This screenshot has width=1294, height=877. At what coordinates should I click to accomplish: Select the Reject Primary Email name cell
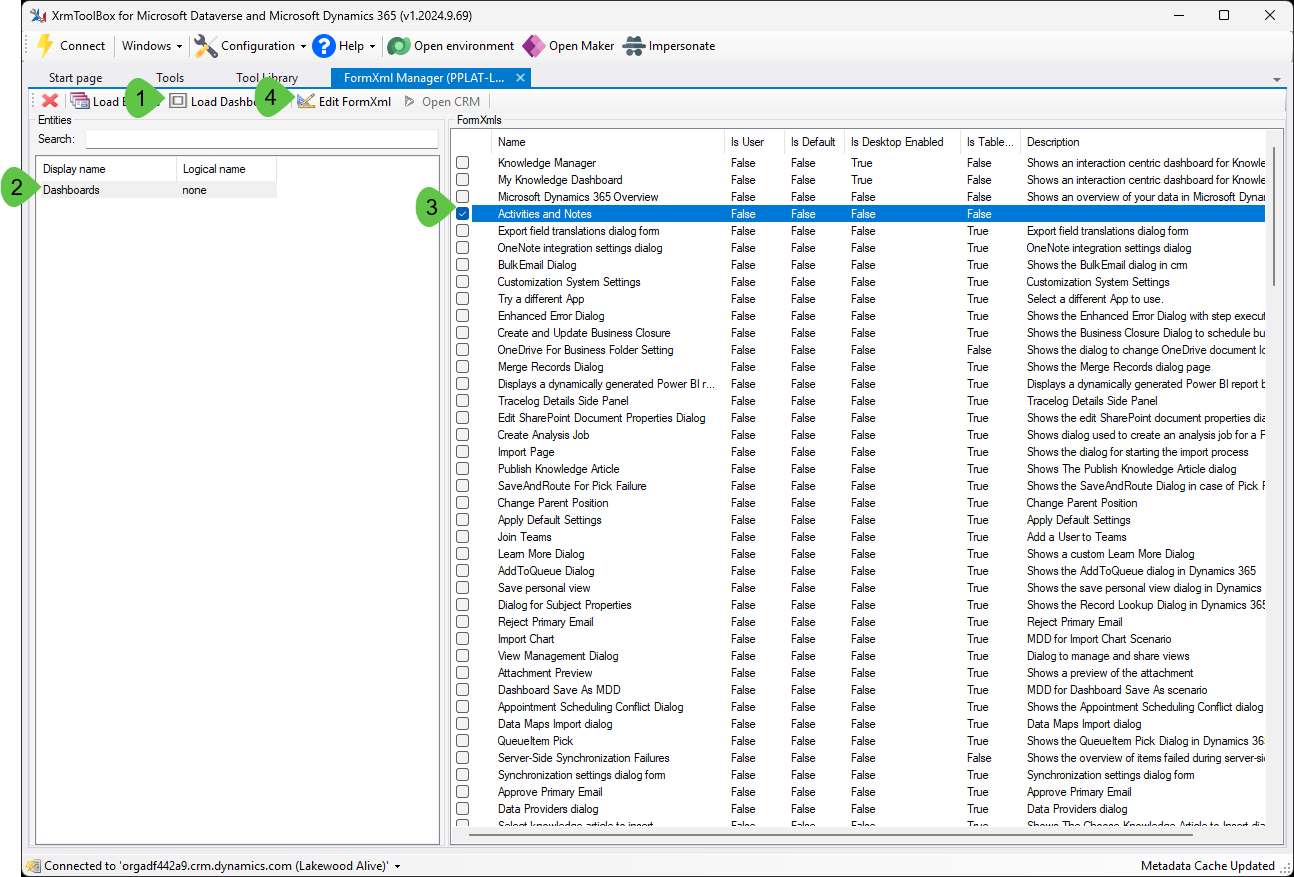coord(546,622)
